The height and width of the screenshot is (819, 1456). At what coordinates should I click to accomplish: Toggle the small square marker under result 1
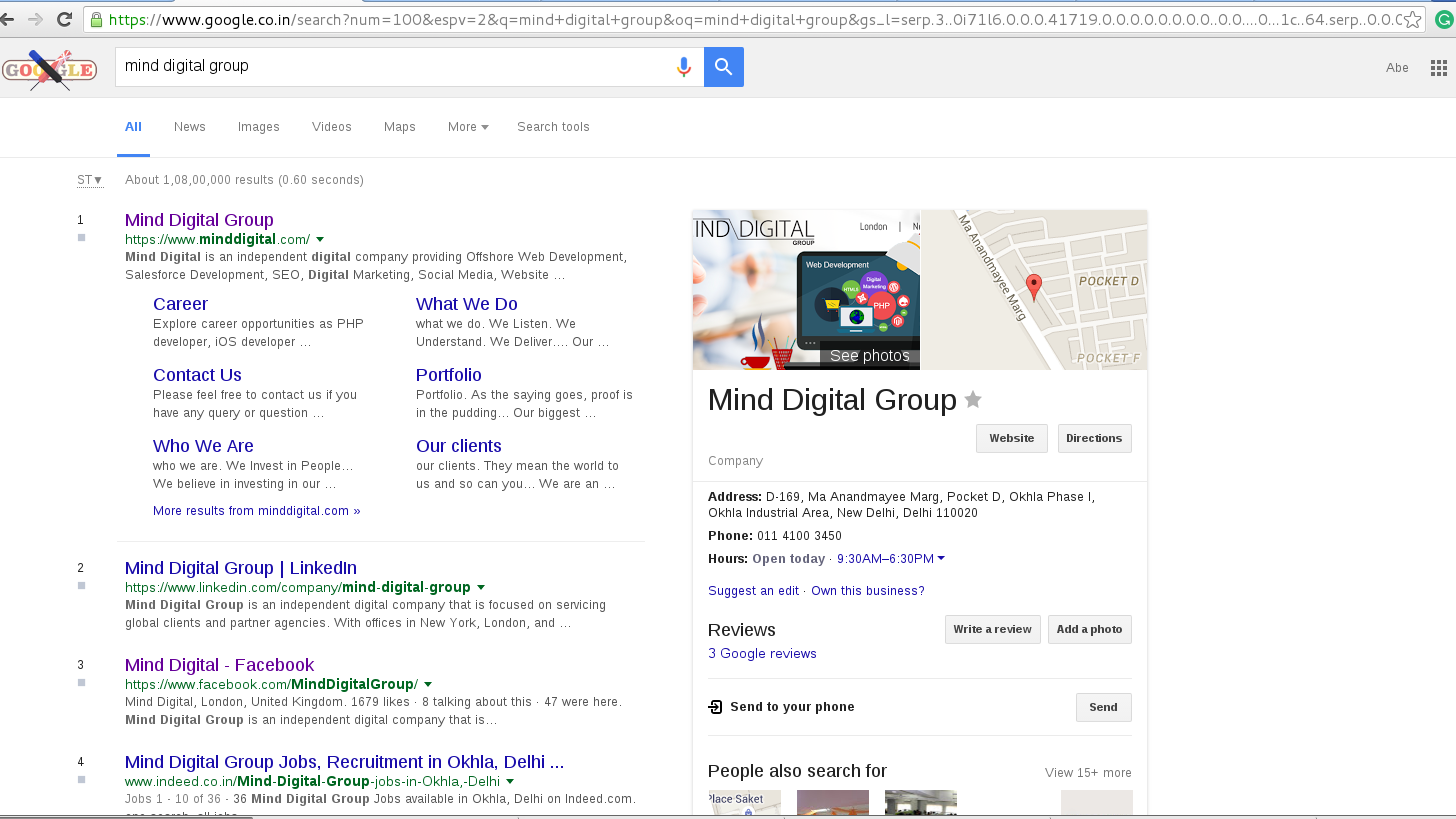point(81,237)
